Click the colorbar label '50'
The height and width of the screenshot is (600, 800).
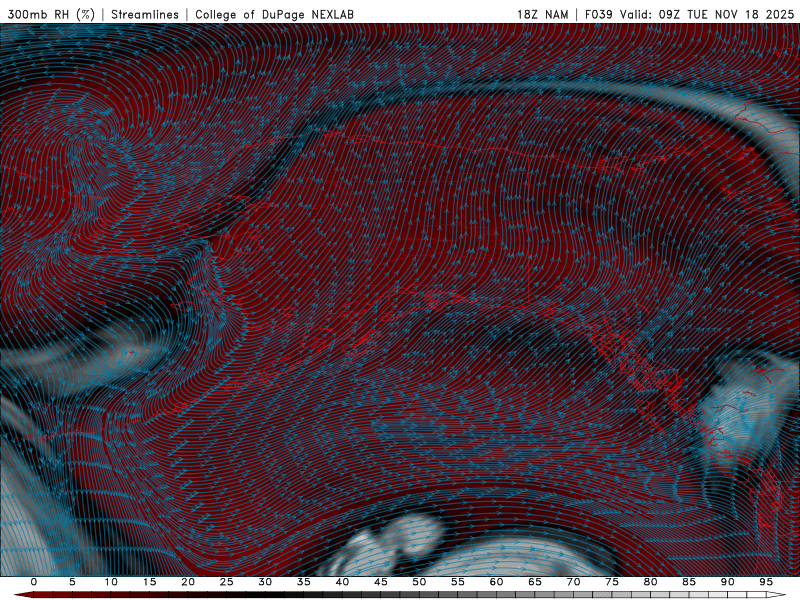coord(419,582)
